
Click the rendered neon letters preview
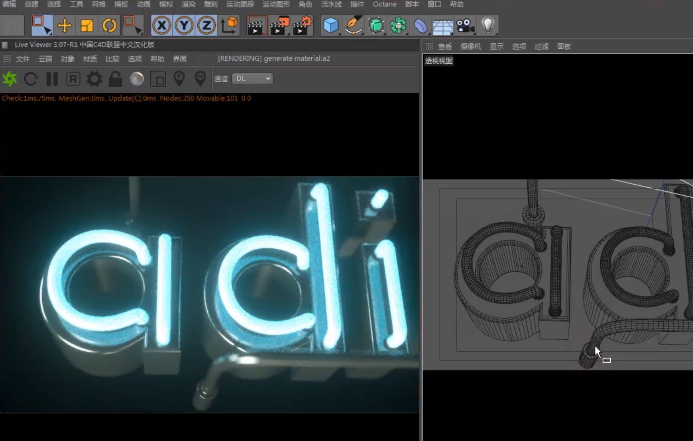209,294
